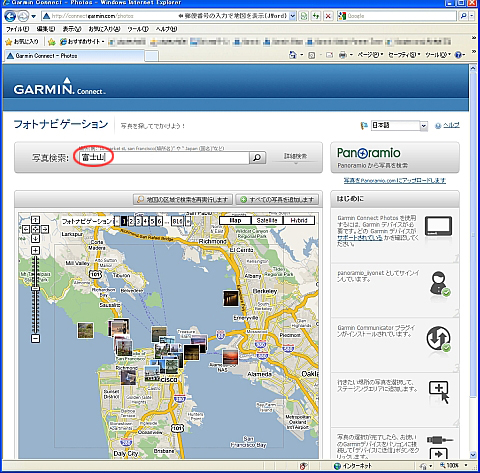This screenshot has height=473, width=480.
Task: Go to results page 816
Action: coord(177,221)
